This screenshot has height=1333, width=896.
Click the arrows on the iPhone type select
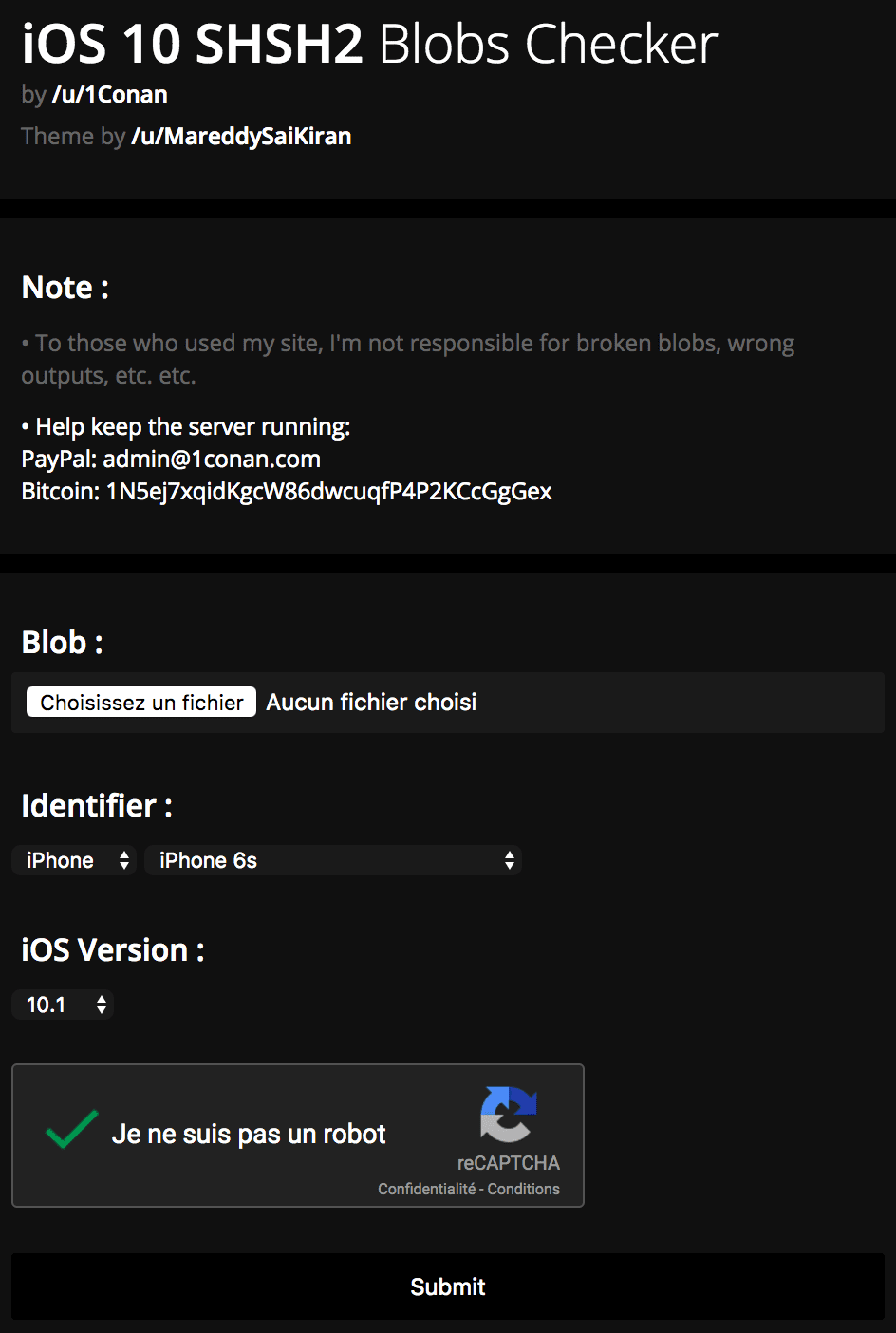124,860
